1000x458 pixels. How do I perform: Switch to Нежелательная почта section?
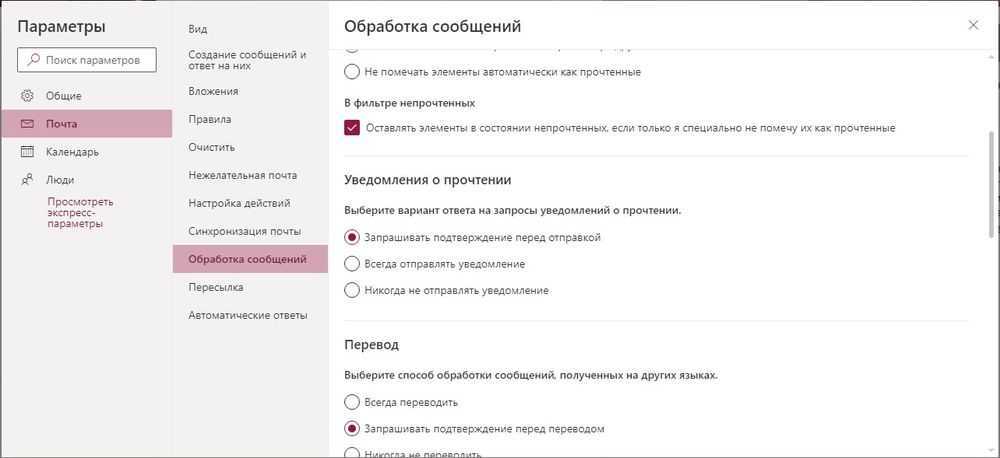coord(242,175)
